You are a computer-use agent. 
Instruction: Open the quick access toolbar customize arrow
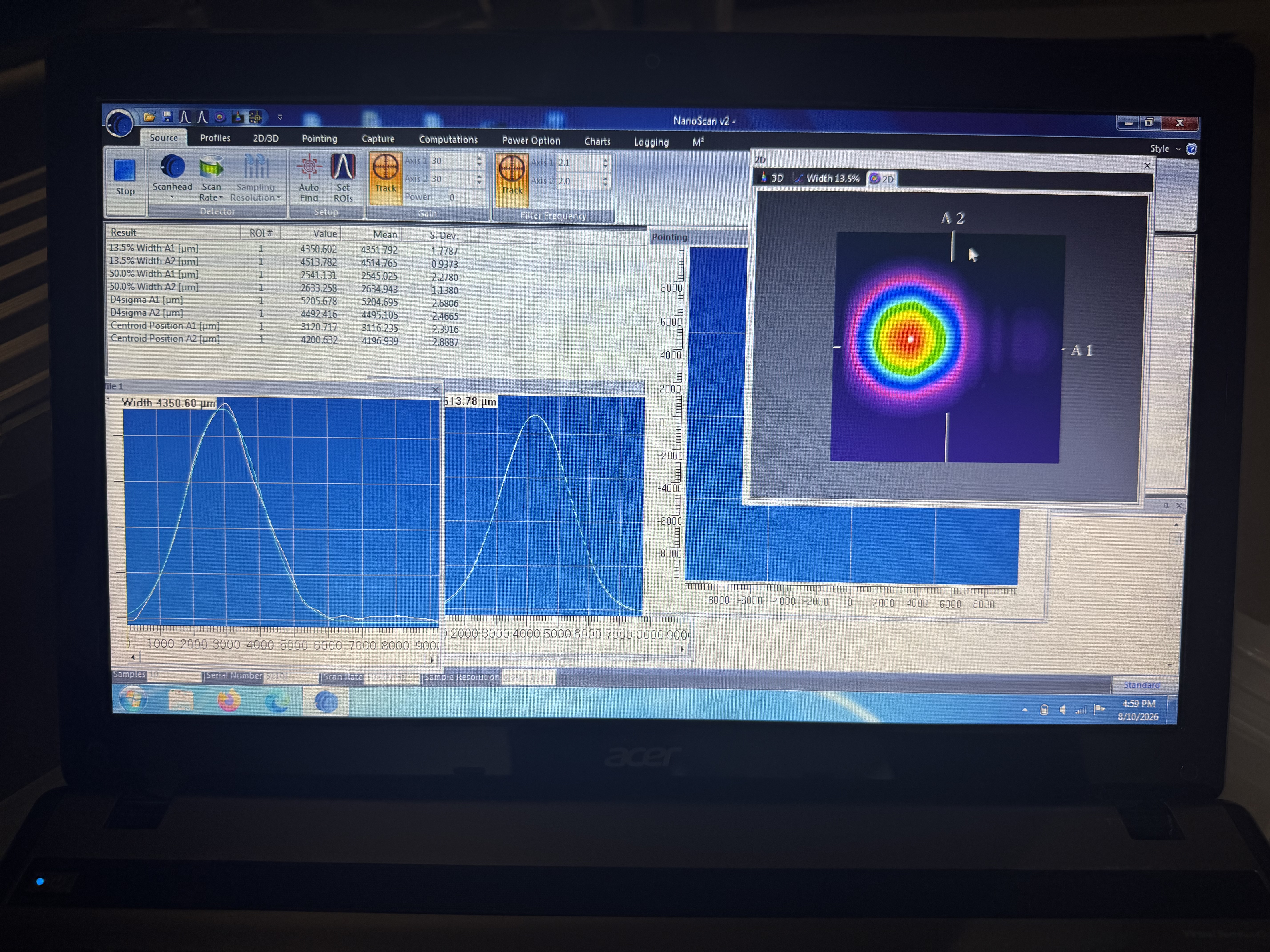[280, 117]
